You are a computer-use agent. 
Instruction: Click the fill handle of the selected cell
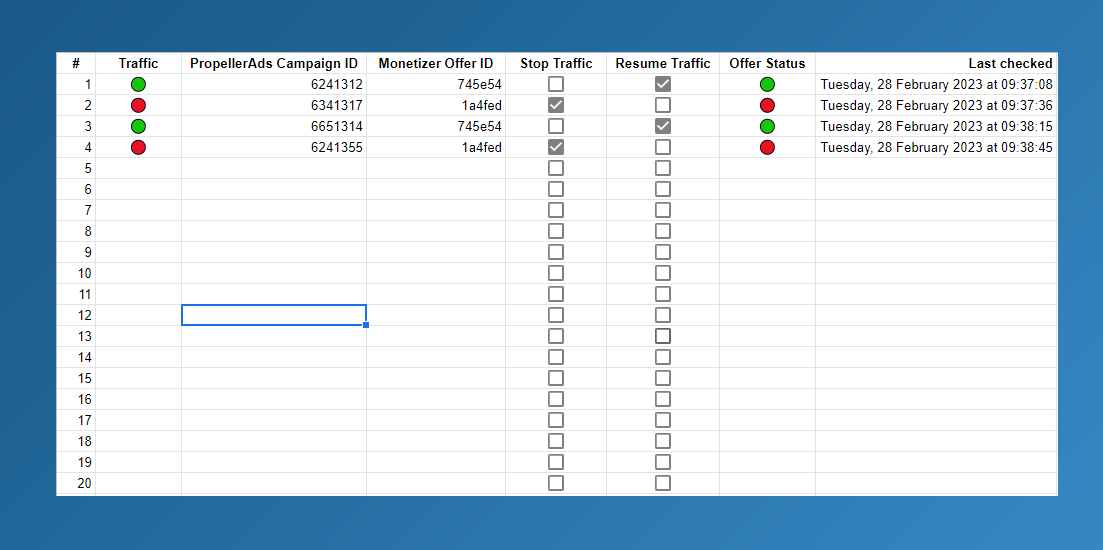pos(366,325)
